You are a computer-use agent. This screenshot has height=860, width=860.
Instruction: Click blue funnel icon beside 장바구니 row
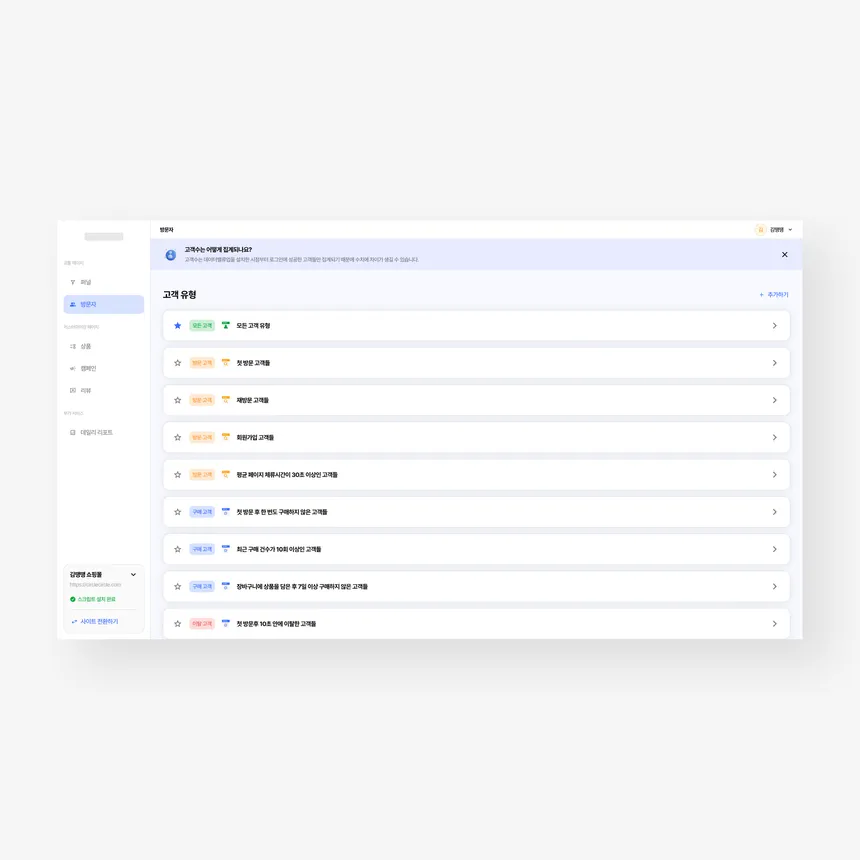click(225, 586)
